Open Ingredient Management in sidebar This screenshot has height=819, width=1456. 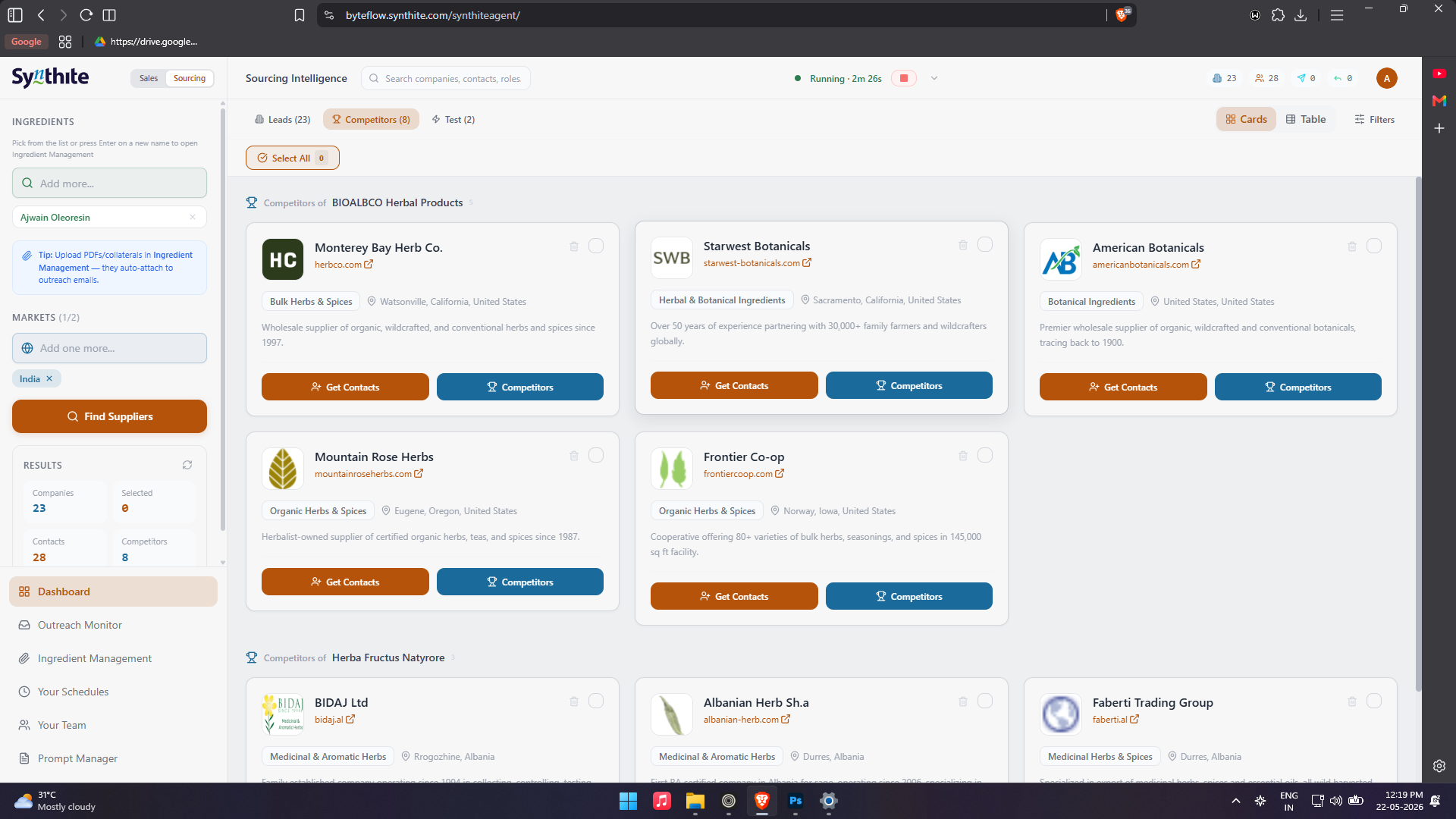click(113, 658)
